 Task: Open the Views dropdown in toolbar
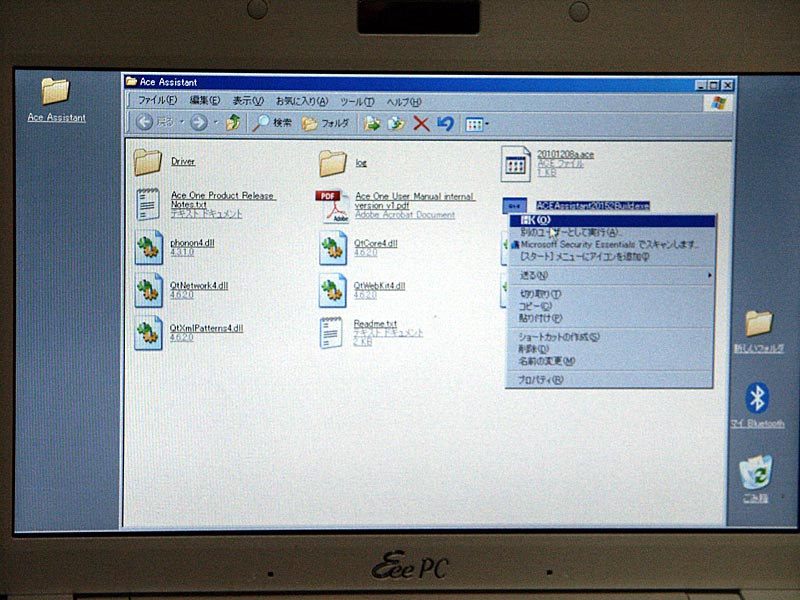[x=477, y=124]
